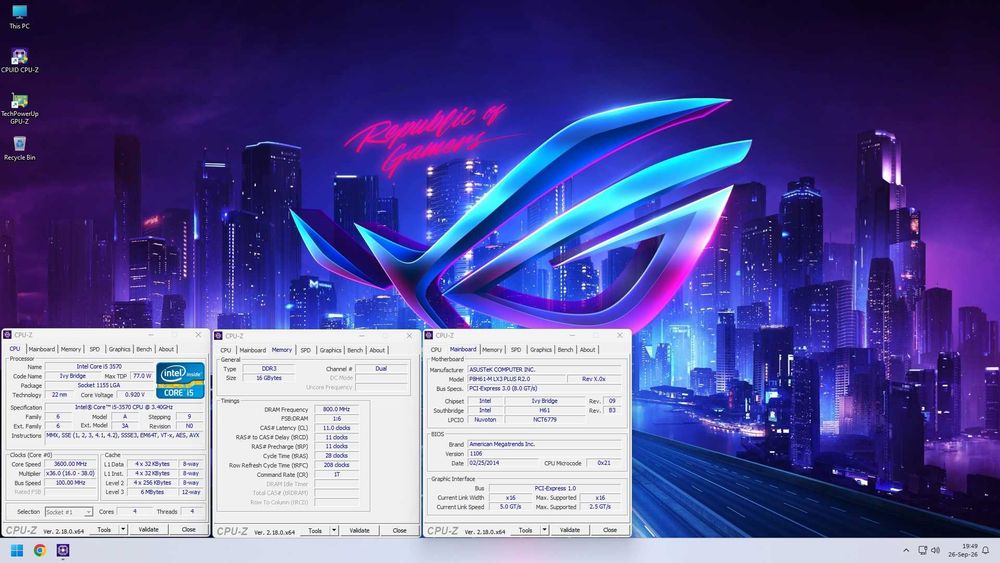Go to About tab in the Motherboard CPU-Z window

click(x=588, y=349)
